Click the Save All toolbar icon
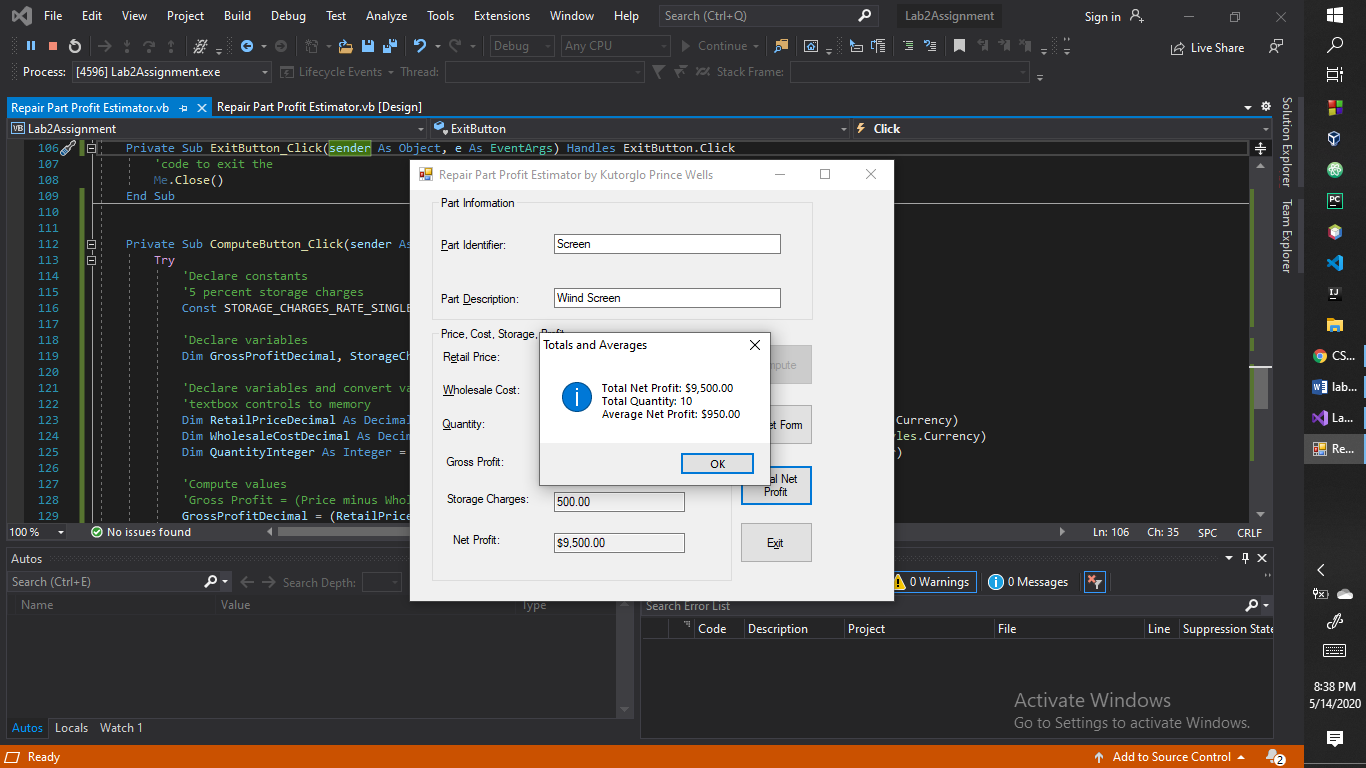Screen dimensions: 1366x768 [x=390, y=46]
